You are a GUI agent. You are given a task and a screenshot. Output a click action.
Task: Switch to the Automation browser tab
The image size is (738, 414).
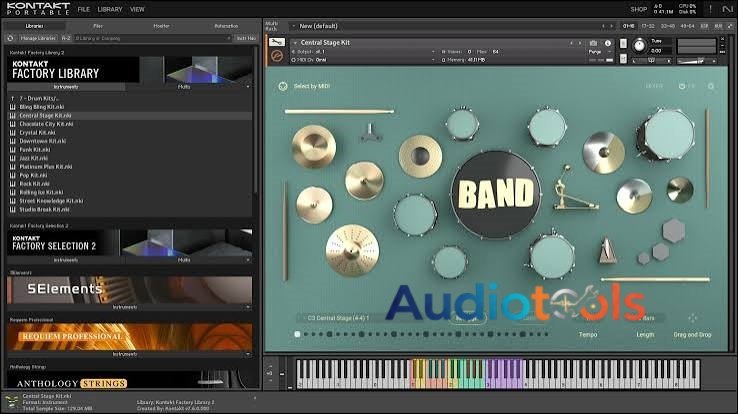[226, 26]
